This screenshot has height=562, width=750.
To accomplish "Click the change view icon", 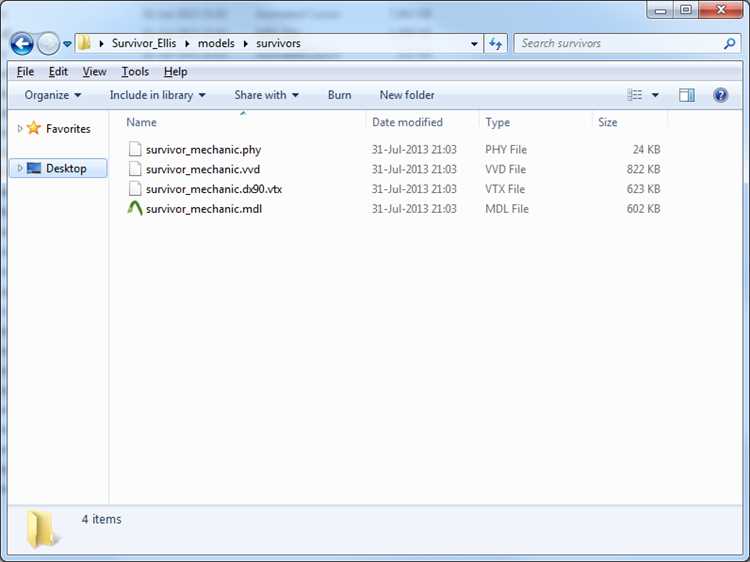I will (x=635, y=95).
